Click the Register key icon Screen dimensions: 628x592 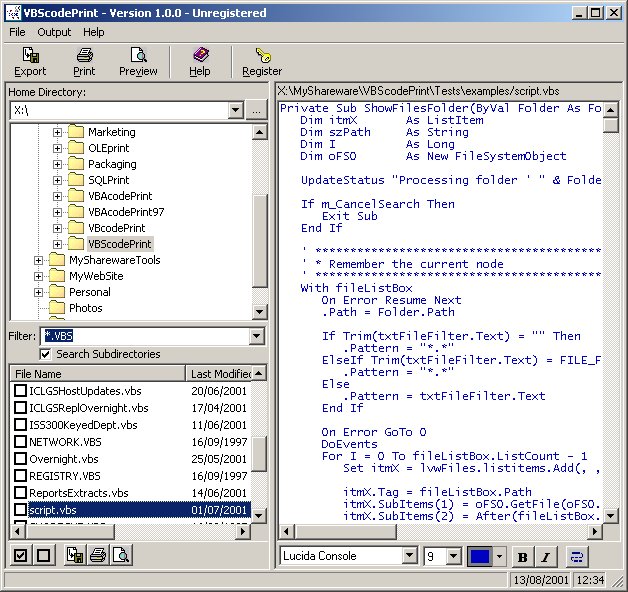click(x=263, y=55)
